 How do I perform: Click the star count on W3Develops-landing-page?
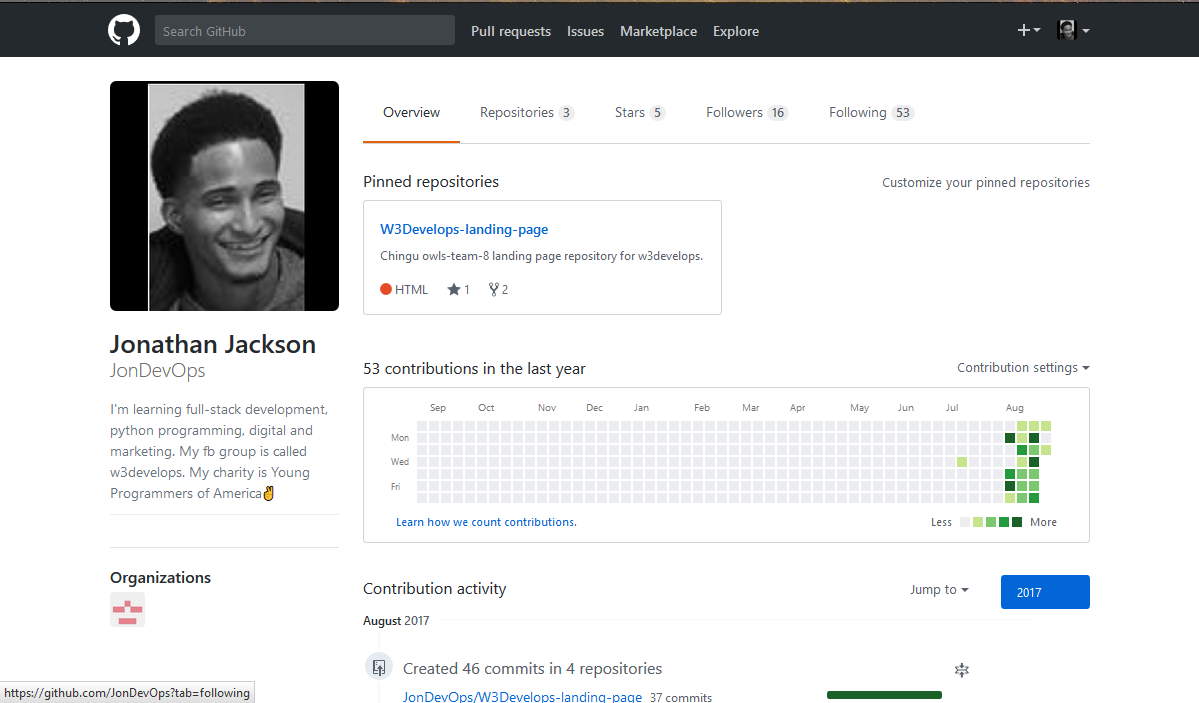(458, 289)
